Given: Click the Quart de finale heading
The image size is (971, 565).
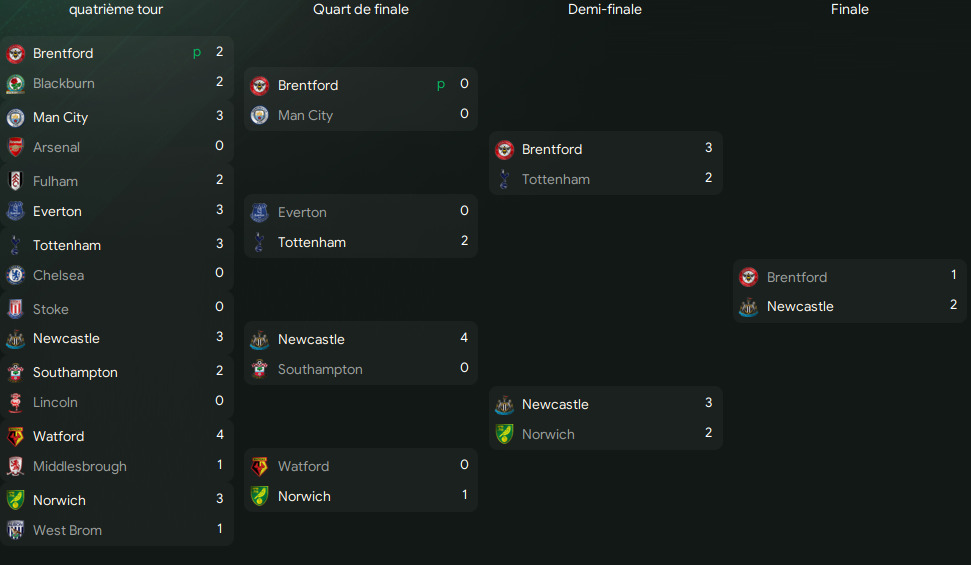Looking at the screenshot, I should (361, 9).
